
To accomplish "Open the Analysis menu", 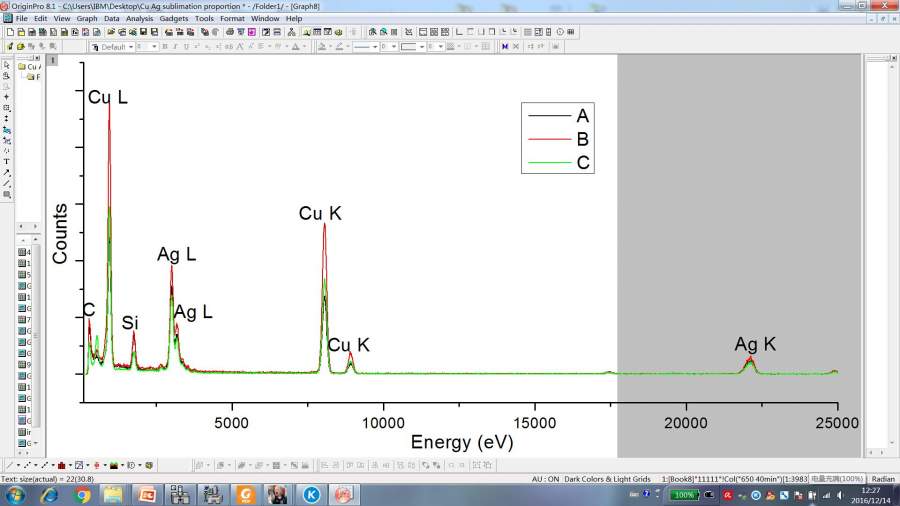I will 139,18.
